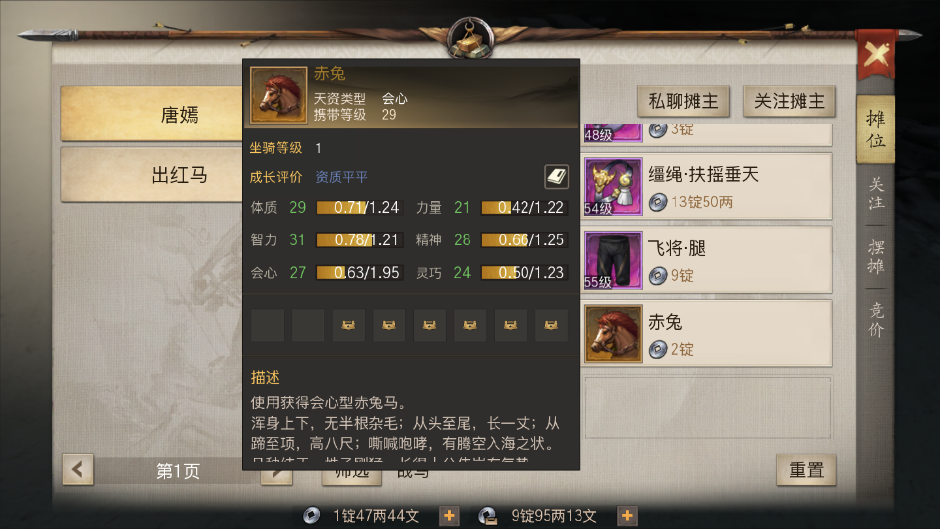
Task: Click the 重置 button
Action: [x=806, y=470]
